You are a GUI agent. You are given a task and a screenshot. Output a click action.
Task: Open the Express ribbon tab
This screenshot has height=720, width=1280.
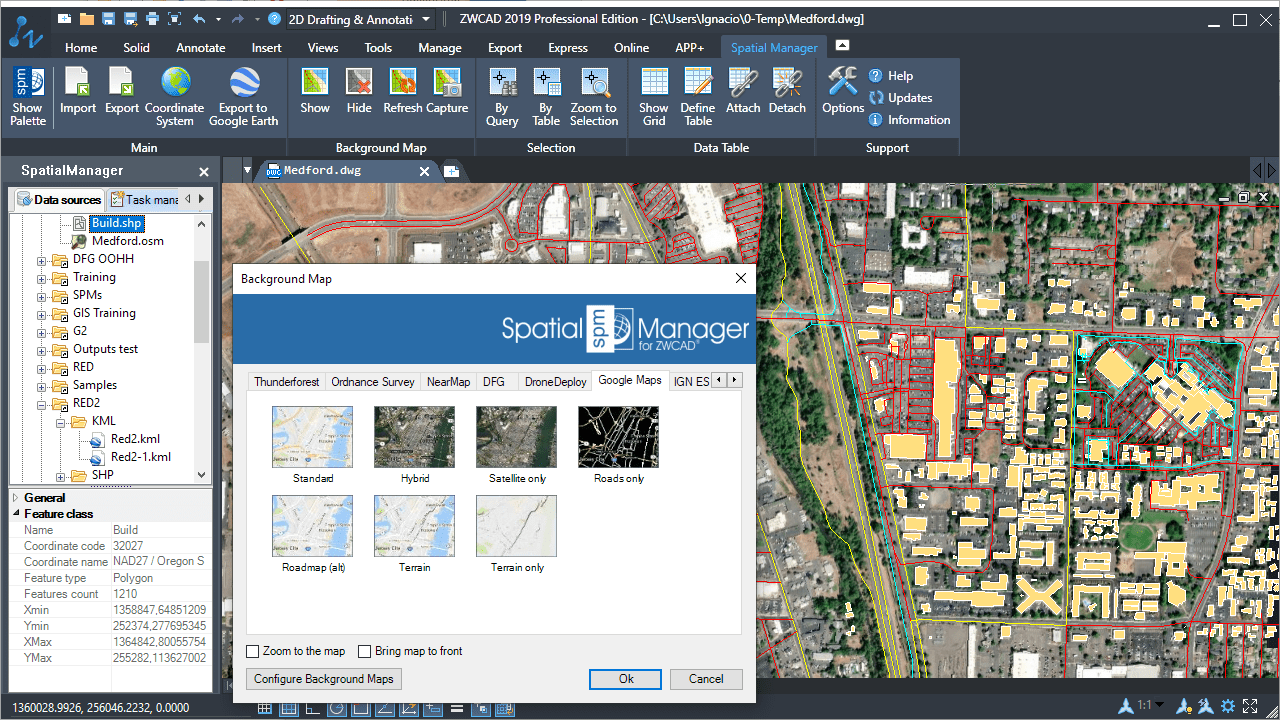point(568,47)
